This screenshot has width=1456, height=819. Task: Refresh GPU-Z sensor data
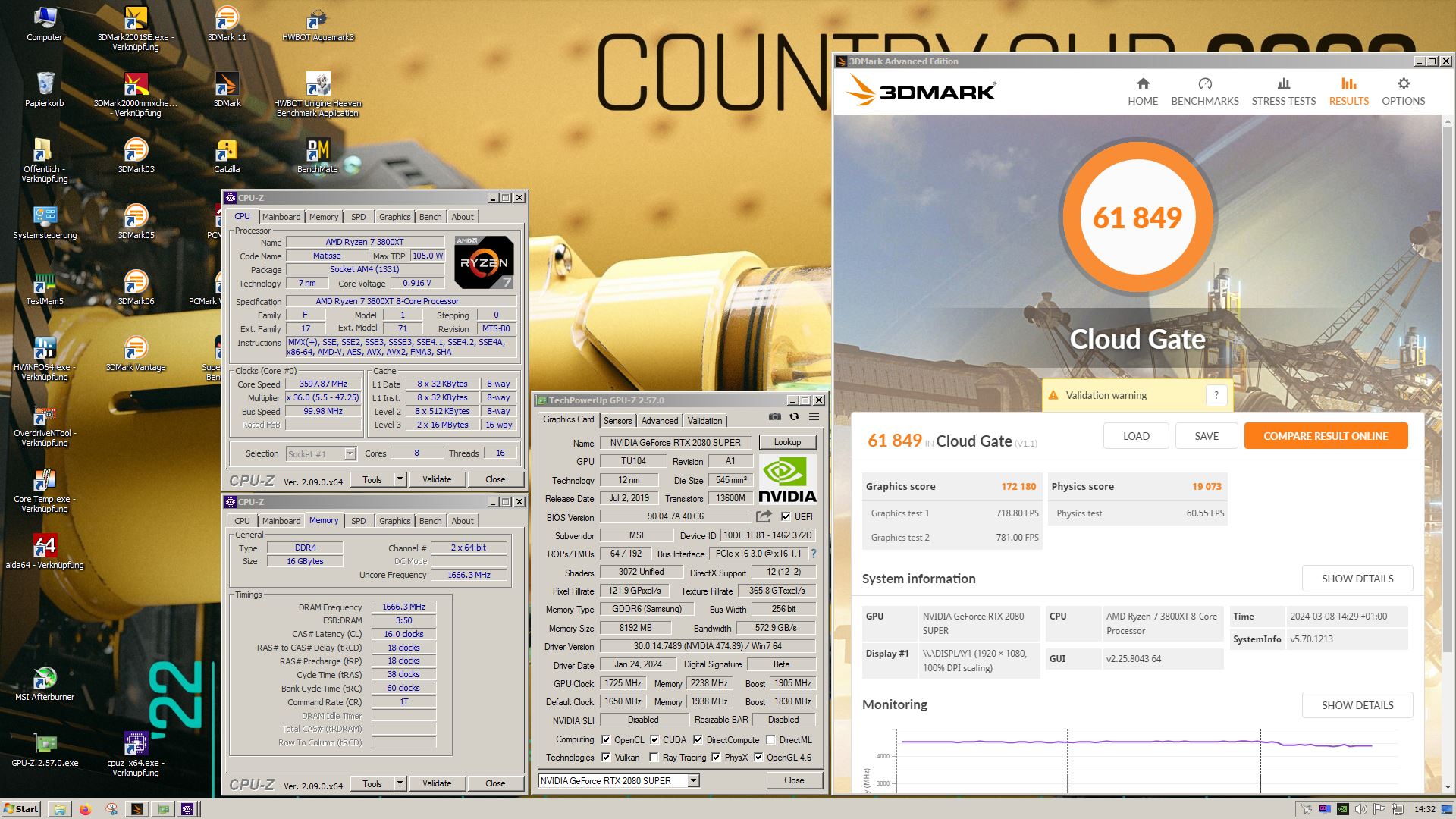tap(794, 416)
